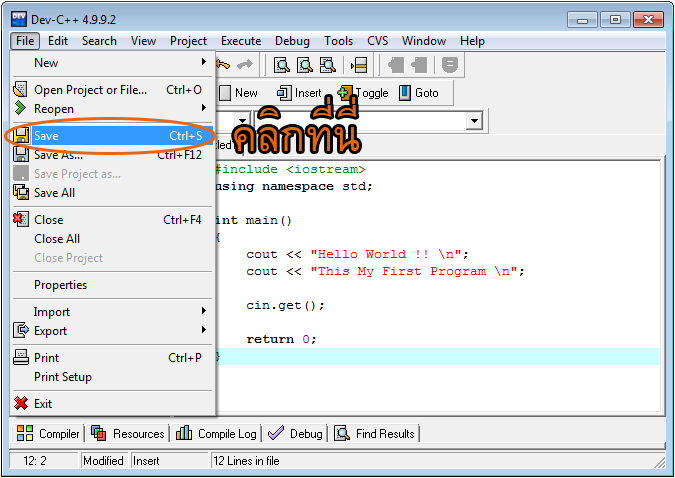Viewport: 675px width, 478px height.
Task: Click the third magnifier search-again icon
Action: point(328,65)
